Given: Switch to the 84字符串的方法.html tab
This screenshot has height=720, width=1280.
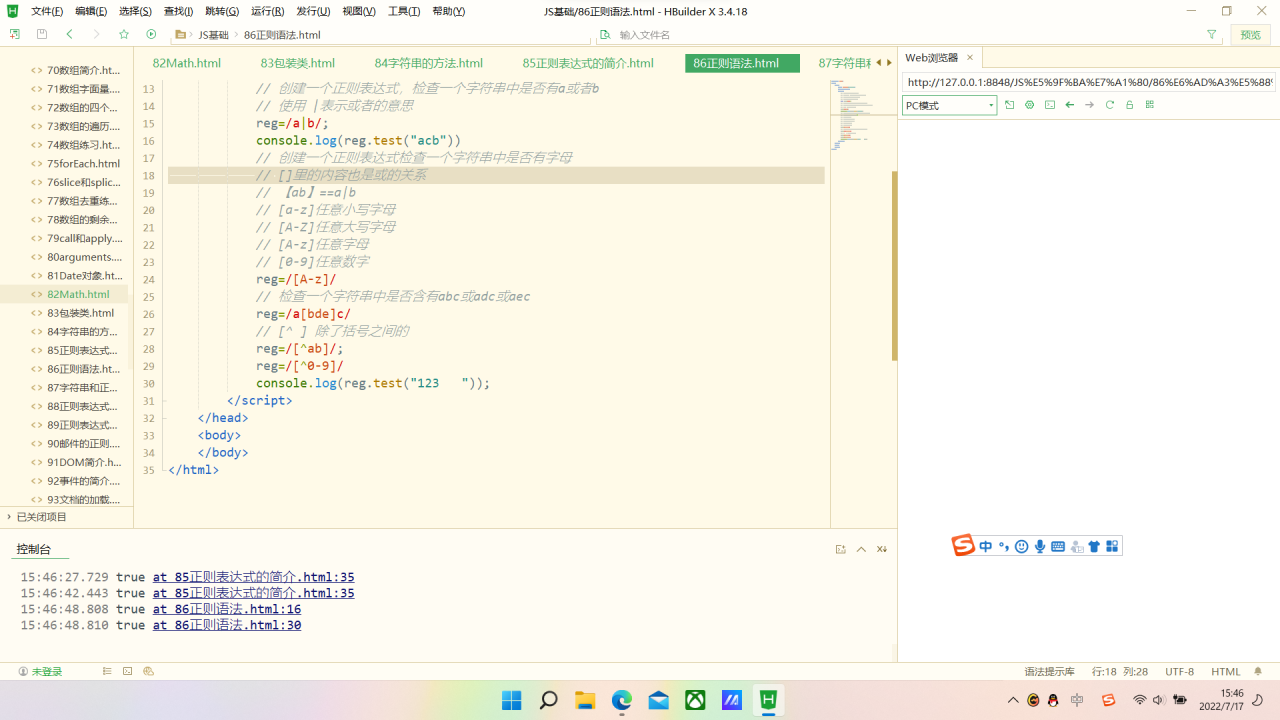Looking at the screenshot, I should pos(429,63).
